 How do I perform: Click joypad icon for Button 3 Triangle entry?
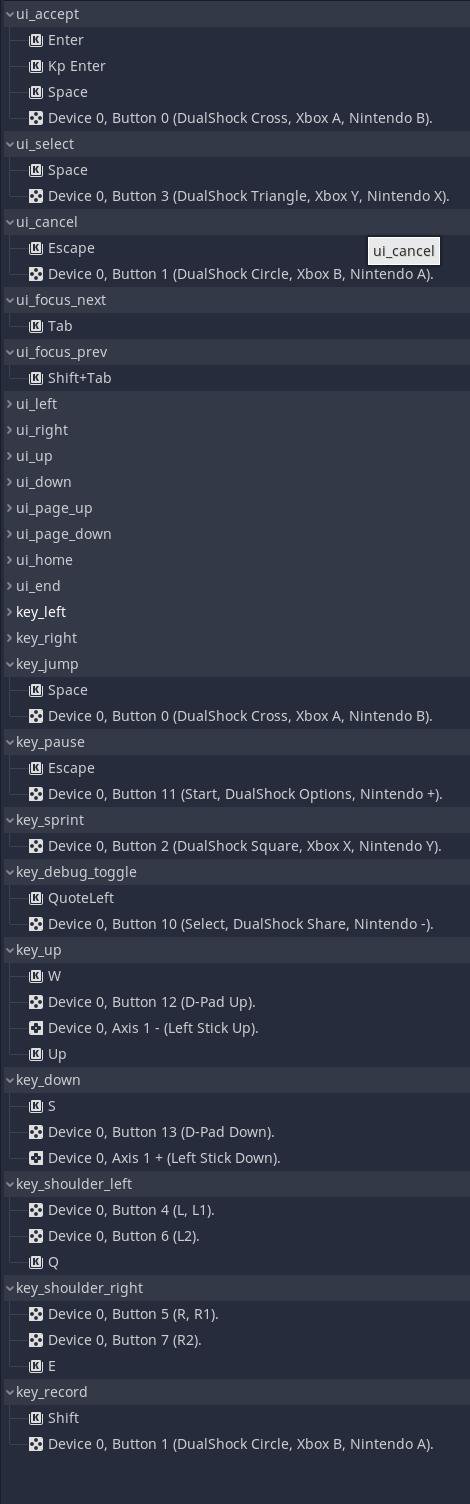(36, 196)
